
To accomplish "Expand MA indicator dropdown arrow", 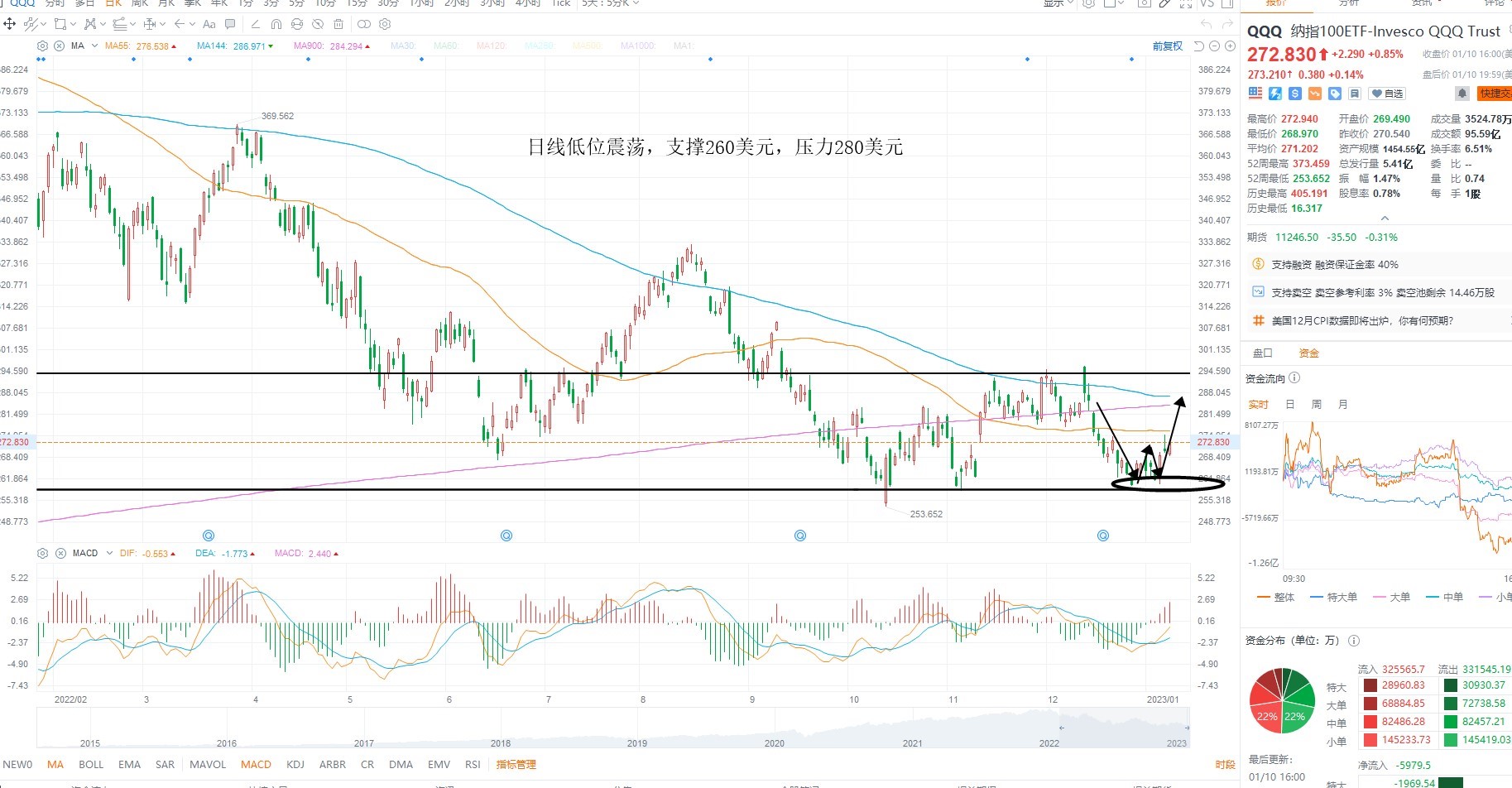I will [x=95, y=46].
